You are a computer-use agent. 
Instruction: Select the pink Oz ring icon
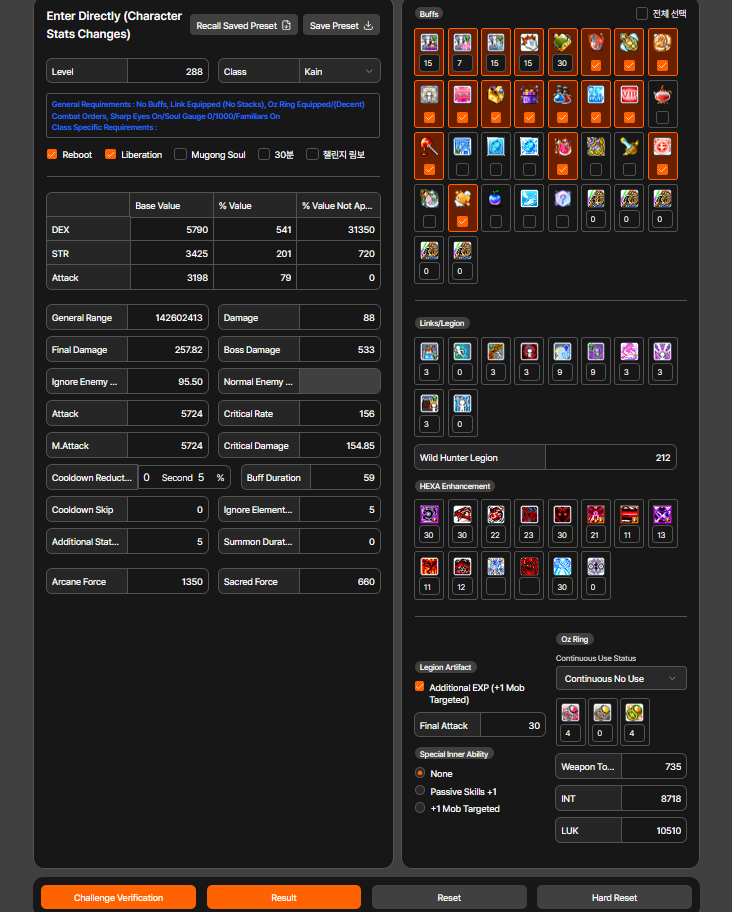coord(570,712)
